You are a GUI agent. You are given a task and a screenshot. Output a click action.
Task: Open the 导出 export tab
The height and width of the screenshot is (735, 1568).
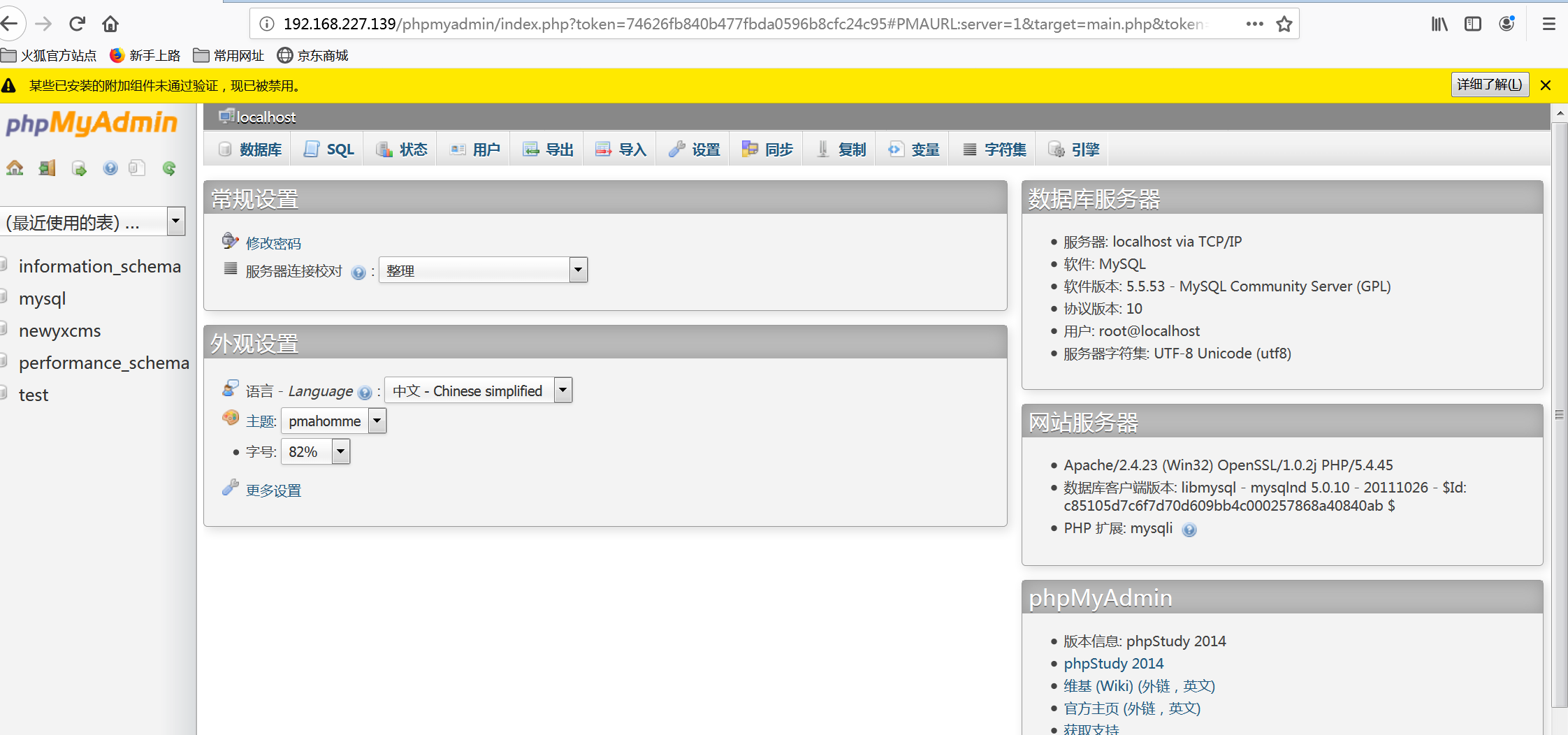tap(549, 150)
